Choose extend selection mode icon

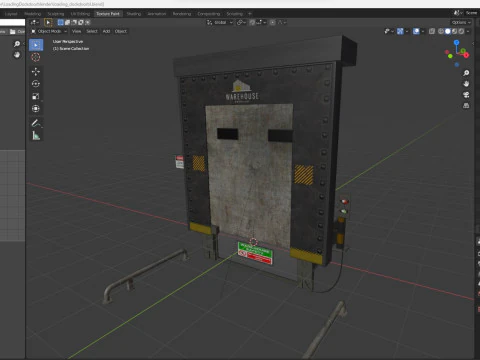67,22
